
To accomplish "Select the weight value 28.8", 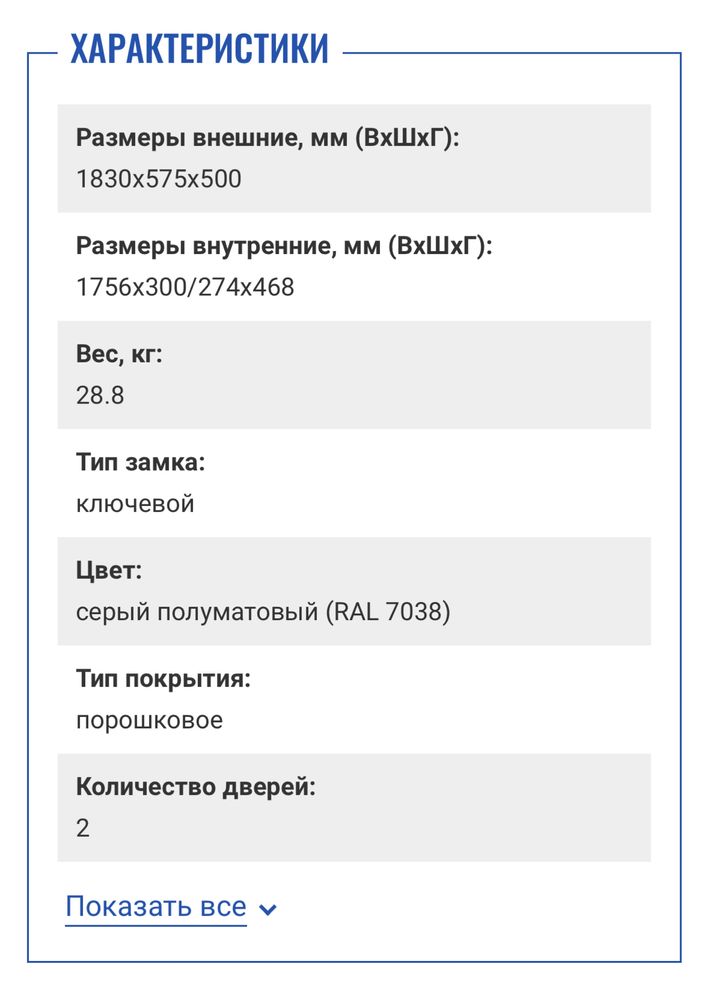I will click(100, 395).
